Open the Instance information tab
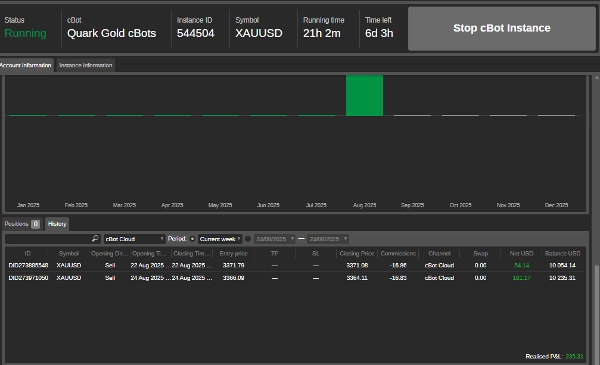Image resolution: width=600 pixels, height=365 pixels. click(x=86, y=65)
